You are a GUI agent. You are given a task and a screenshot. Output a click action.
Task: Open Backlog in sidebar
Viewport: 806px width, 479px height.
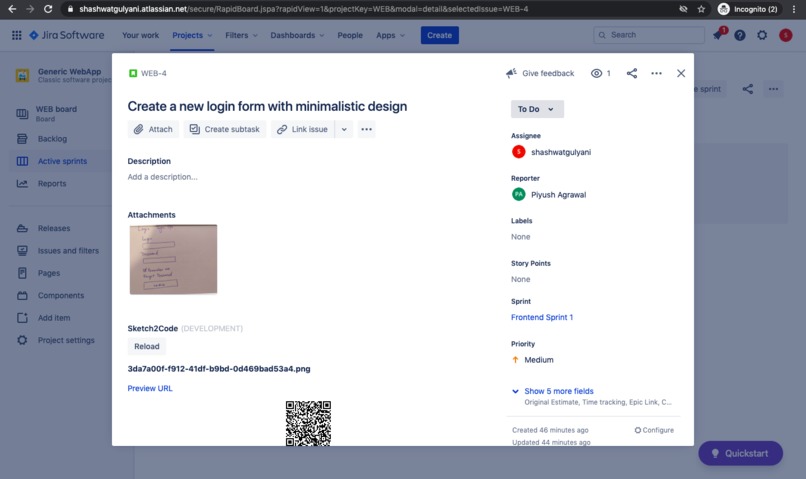pos(52,139)
